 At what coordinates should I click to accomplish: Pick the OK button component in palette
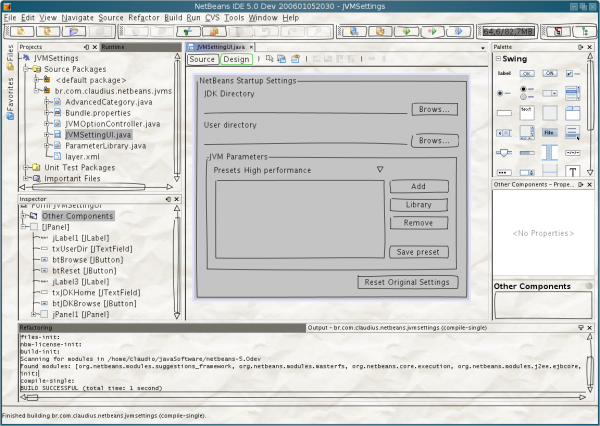pyautogui.click(x=528, y=73)
